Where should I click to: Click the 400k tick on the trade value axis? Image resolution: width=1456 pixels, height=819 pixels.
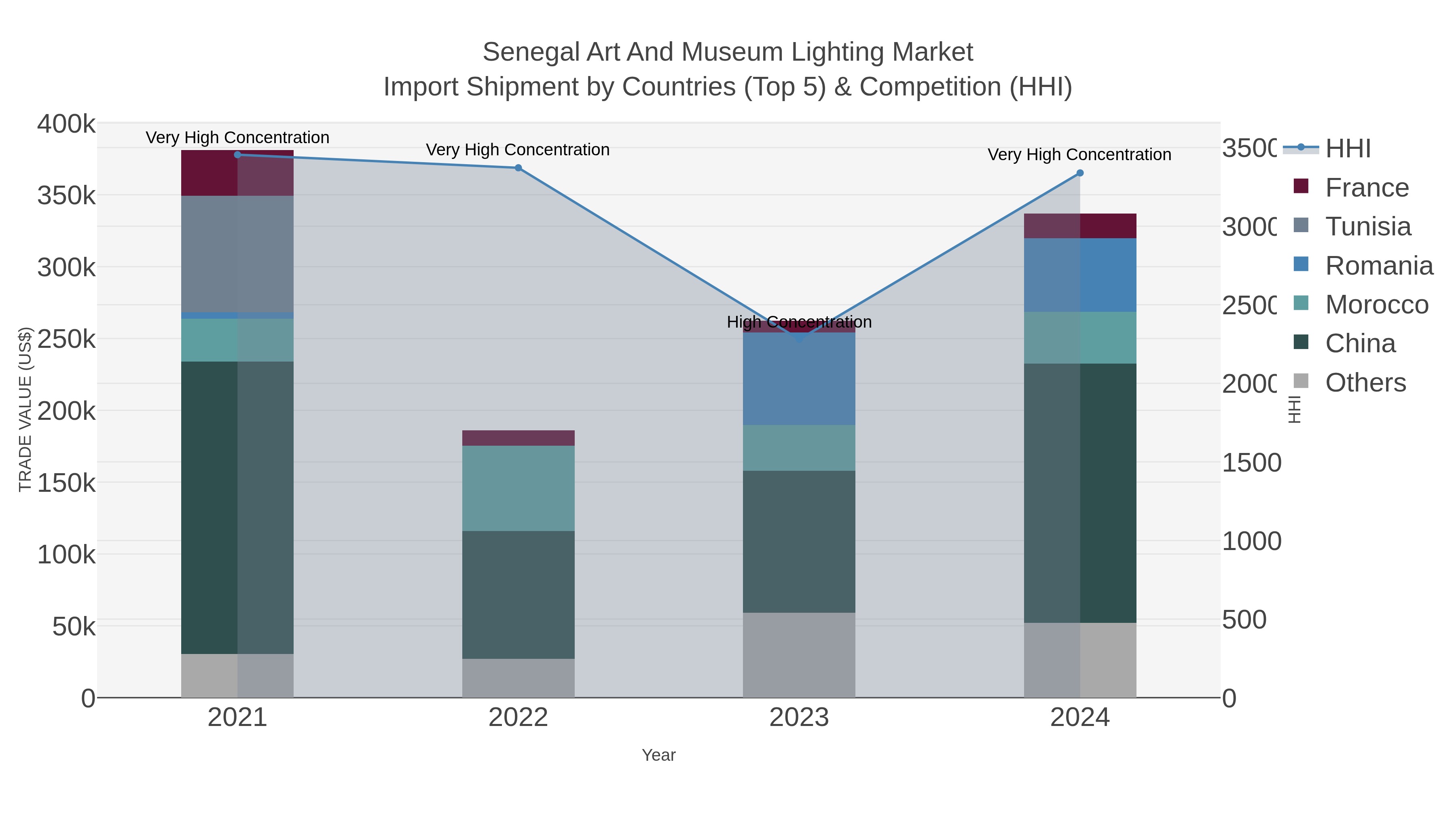66,124
